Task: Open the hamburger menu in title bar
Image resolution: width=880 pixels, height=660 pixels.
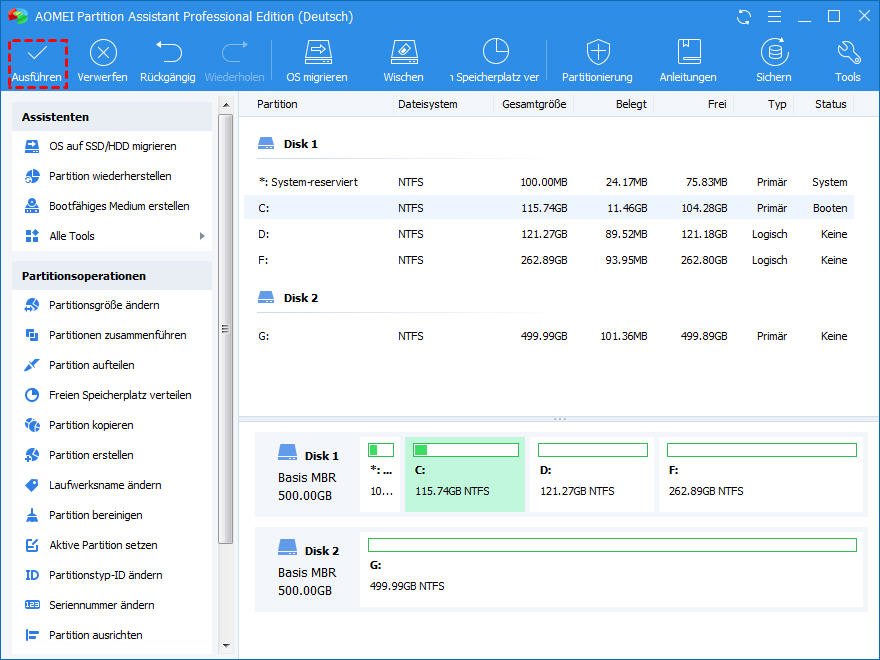Action: coord(771,17)
